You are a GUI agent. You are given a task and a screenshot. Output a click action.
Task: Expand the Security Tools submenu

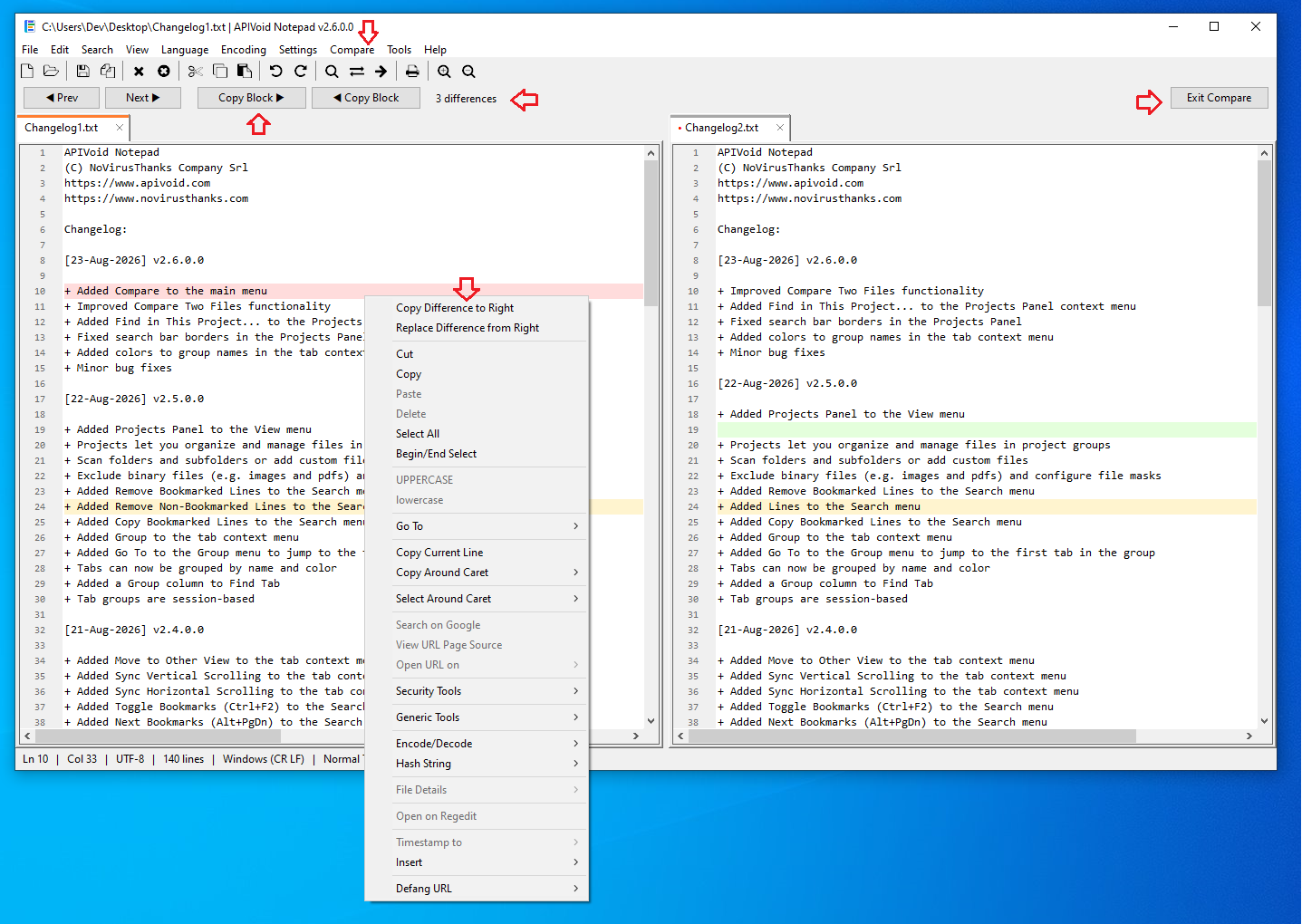tap(477, 691)
